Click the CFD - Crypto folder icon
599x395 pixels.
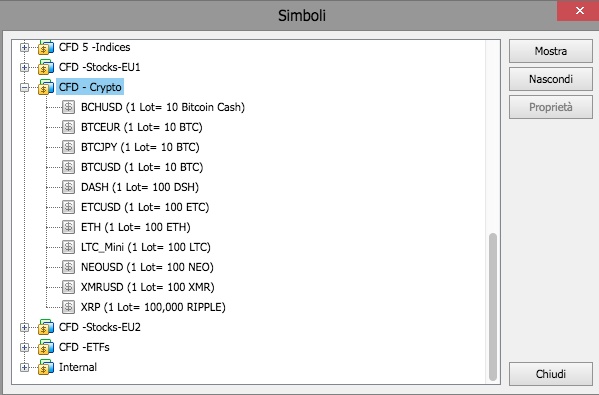(x=46, y=87)
